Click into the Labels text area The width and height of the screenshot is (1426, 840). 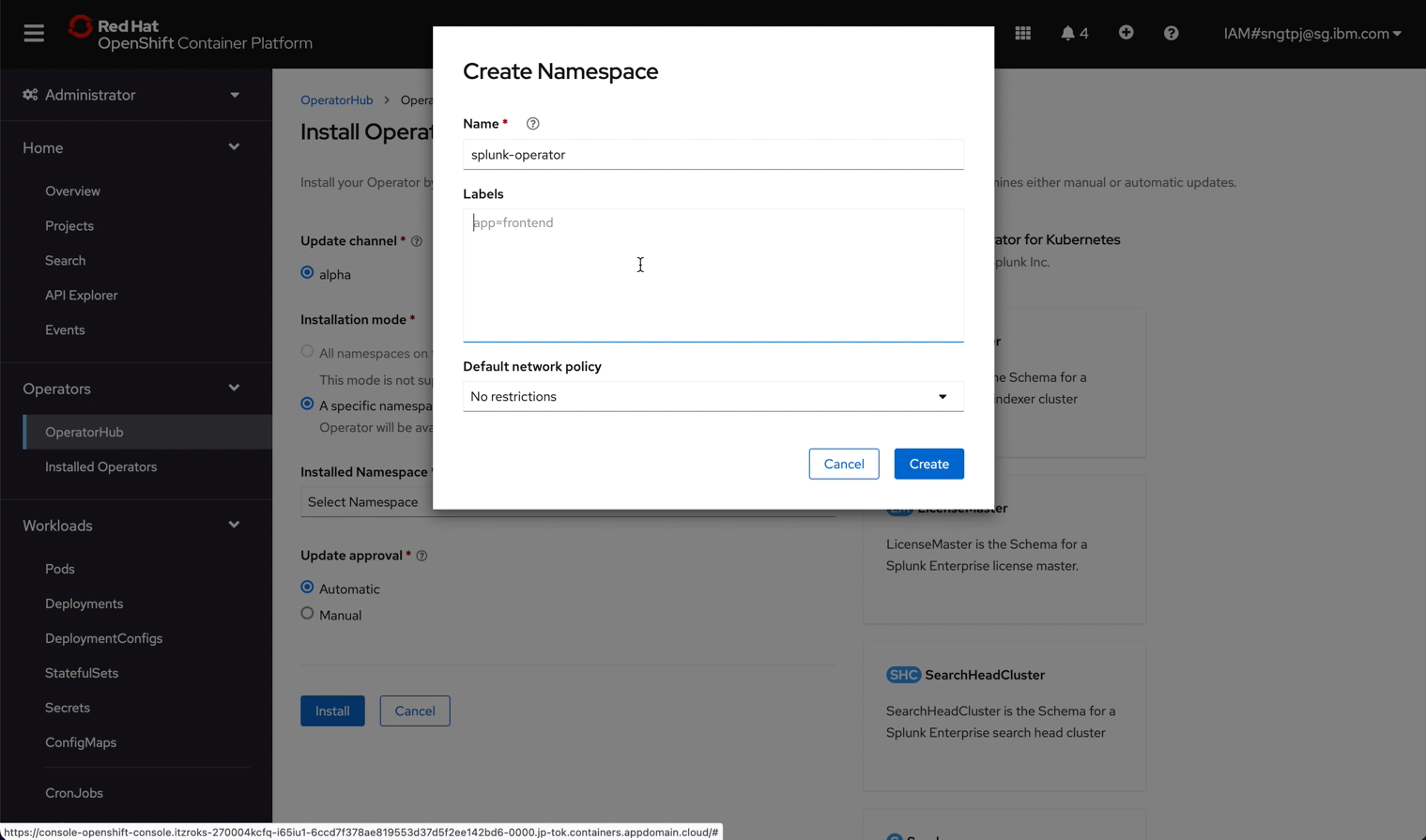(x=713, y=275)
